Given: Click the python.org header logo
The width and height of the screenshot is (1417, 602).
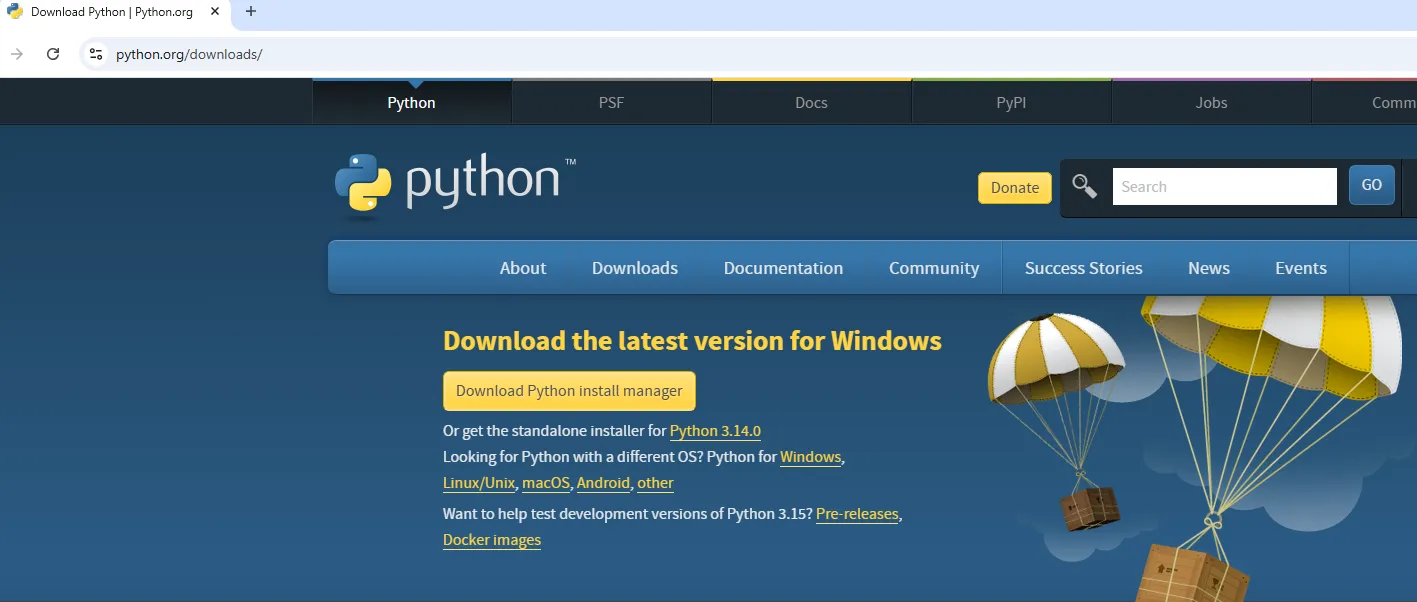Looking at the screenshot, I should [452, 182].
